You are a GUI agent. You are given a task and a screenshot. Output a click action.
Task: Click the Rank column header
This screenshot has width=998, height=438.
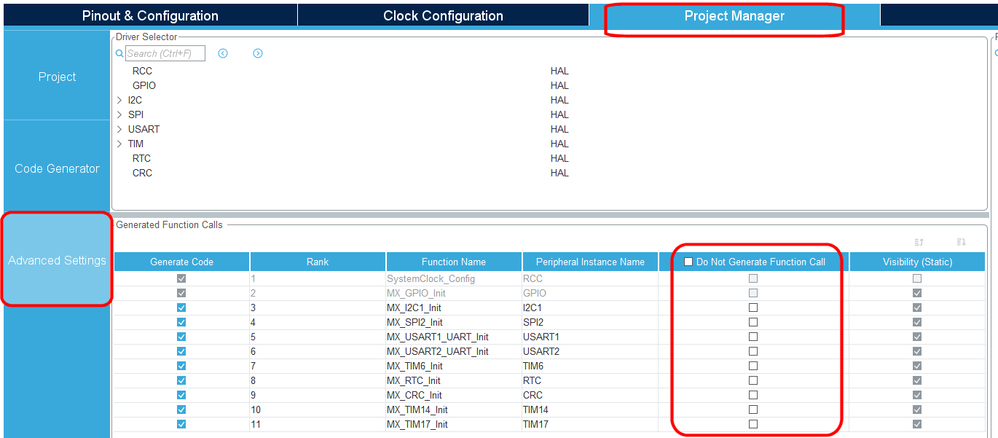[x=318, y=262]
